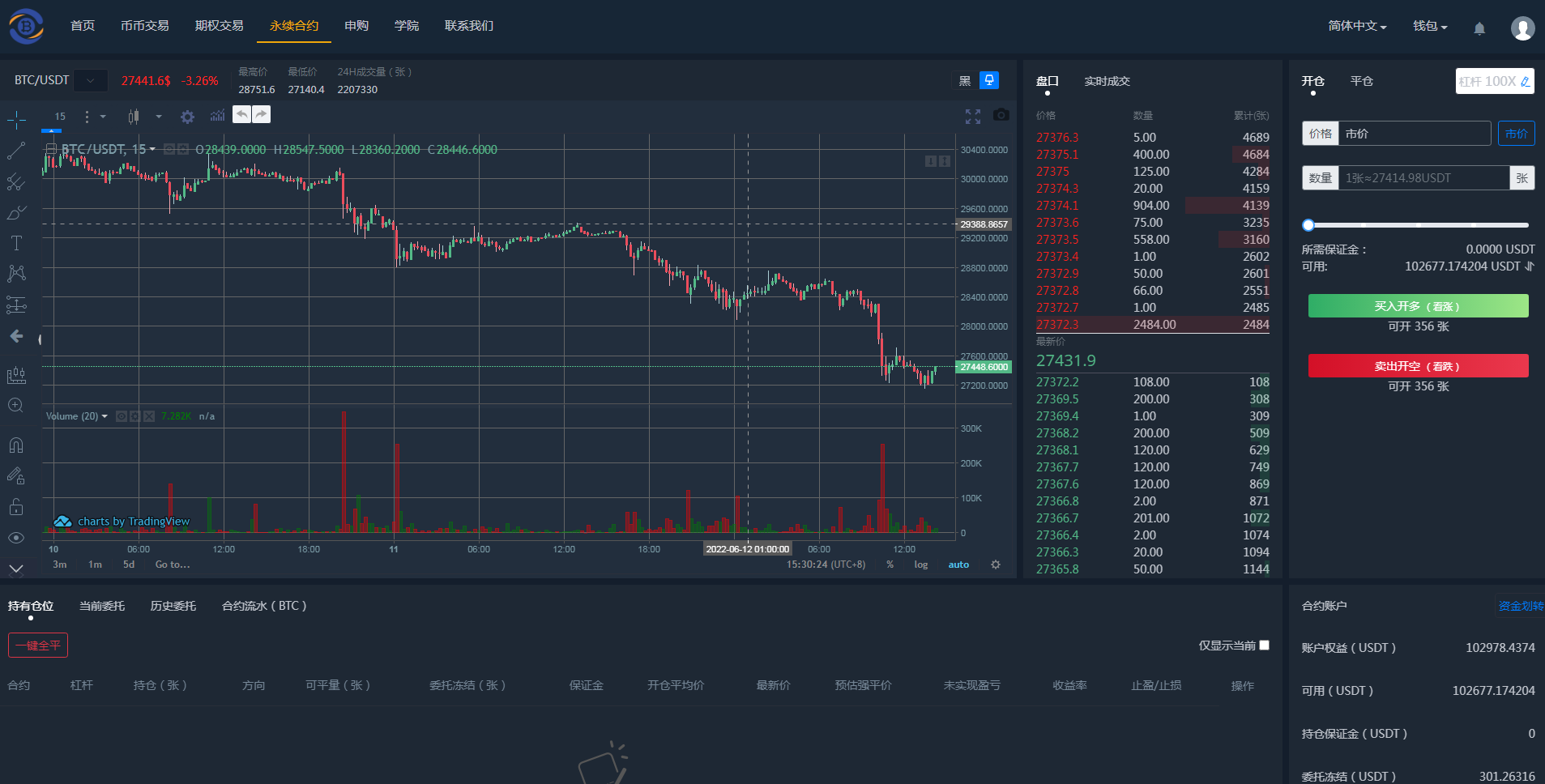Screen dimensions: 1545x784
Task: Enter fullscreen chart mode
Action: coord(973,116)
